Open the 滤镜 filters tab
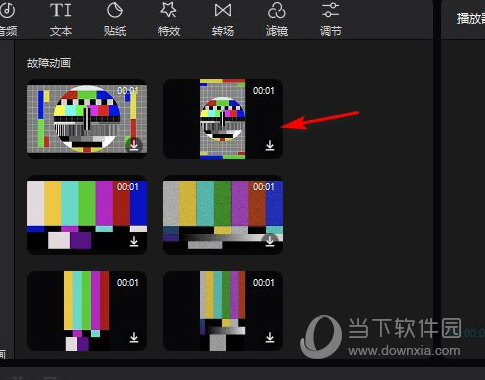Image resolution: width=485 pixels, height=380 pixels. (x=277, y=19)
